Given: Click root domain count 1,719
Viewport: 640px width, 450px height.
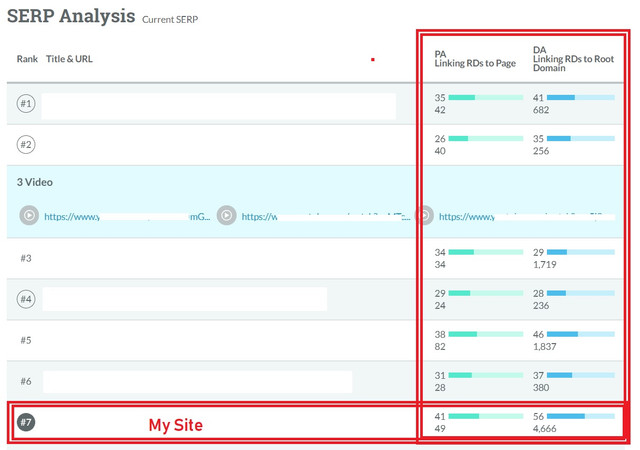Looking at the screenshot, I should point(544,265).
